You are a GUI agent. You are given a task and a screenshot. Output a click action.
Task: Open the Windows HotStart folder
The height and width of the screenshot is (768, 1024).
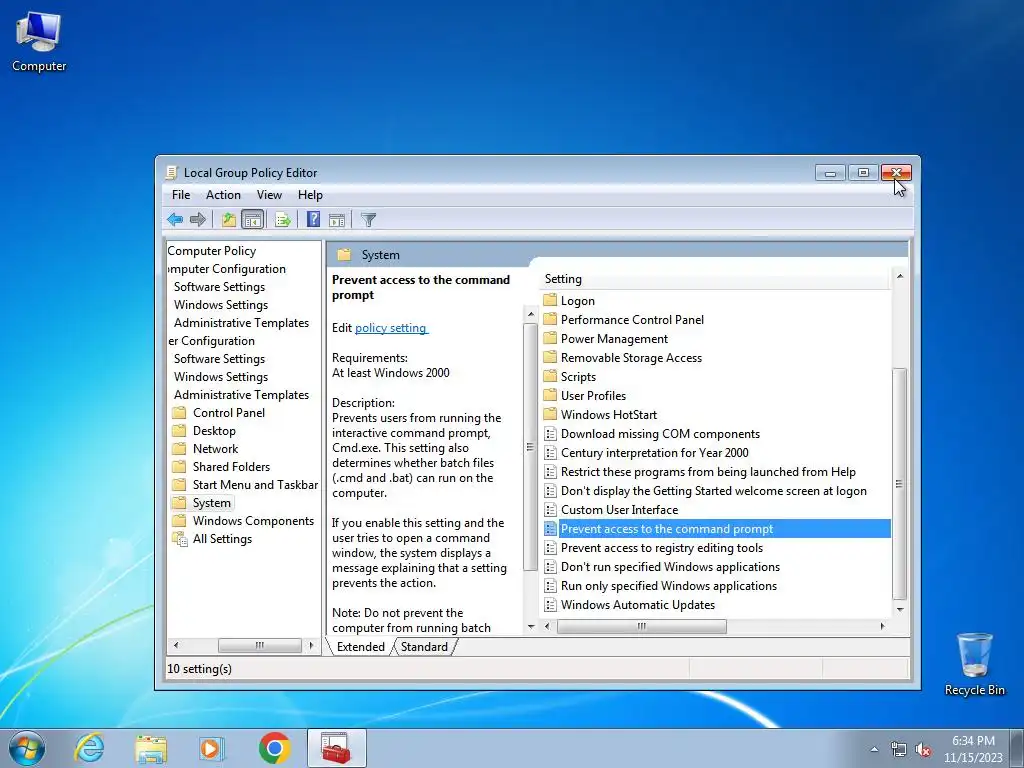[609, 415]
